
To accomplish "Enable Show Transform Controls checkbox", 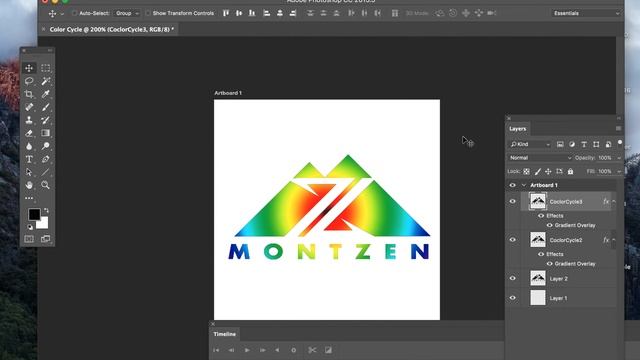I will tap(148, 13).
